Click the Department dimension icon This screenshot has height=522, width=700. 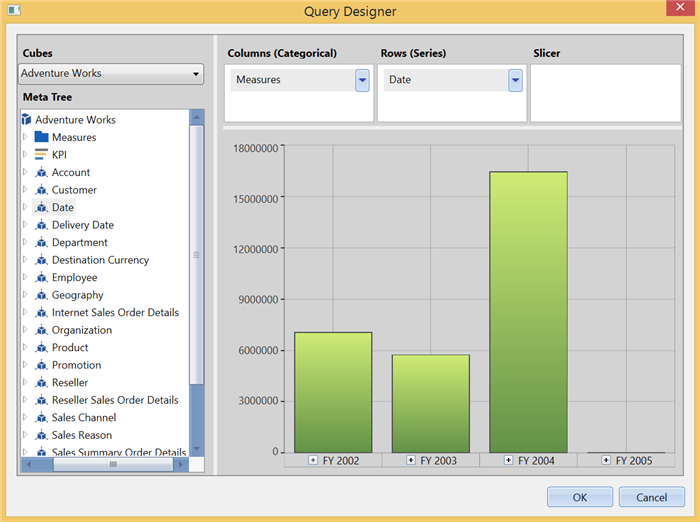coord(42,242)
